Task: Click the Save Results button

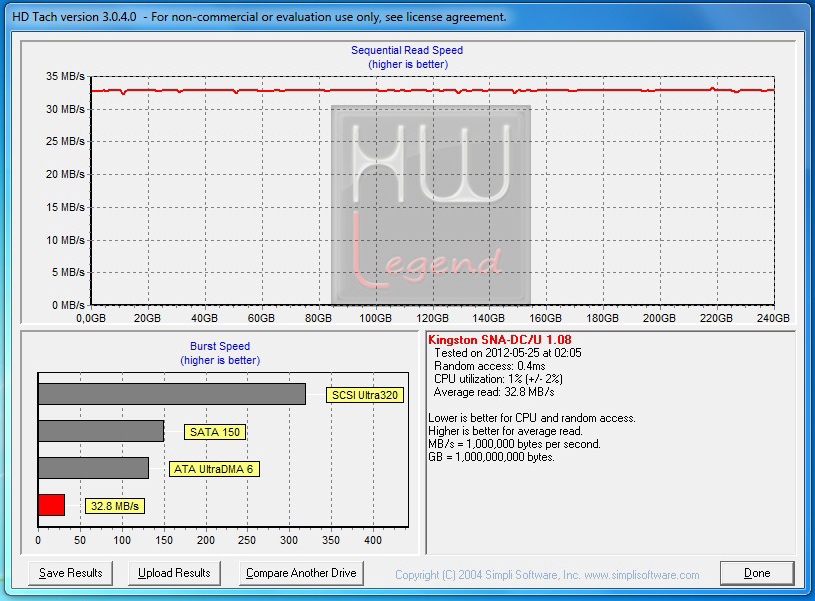Action: [70, 573]
